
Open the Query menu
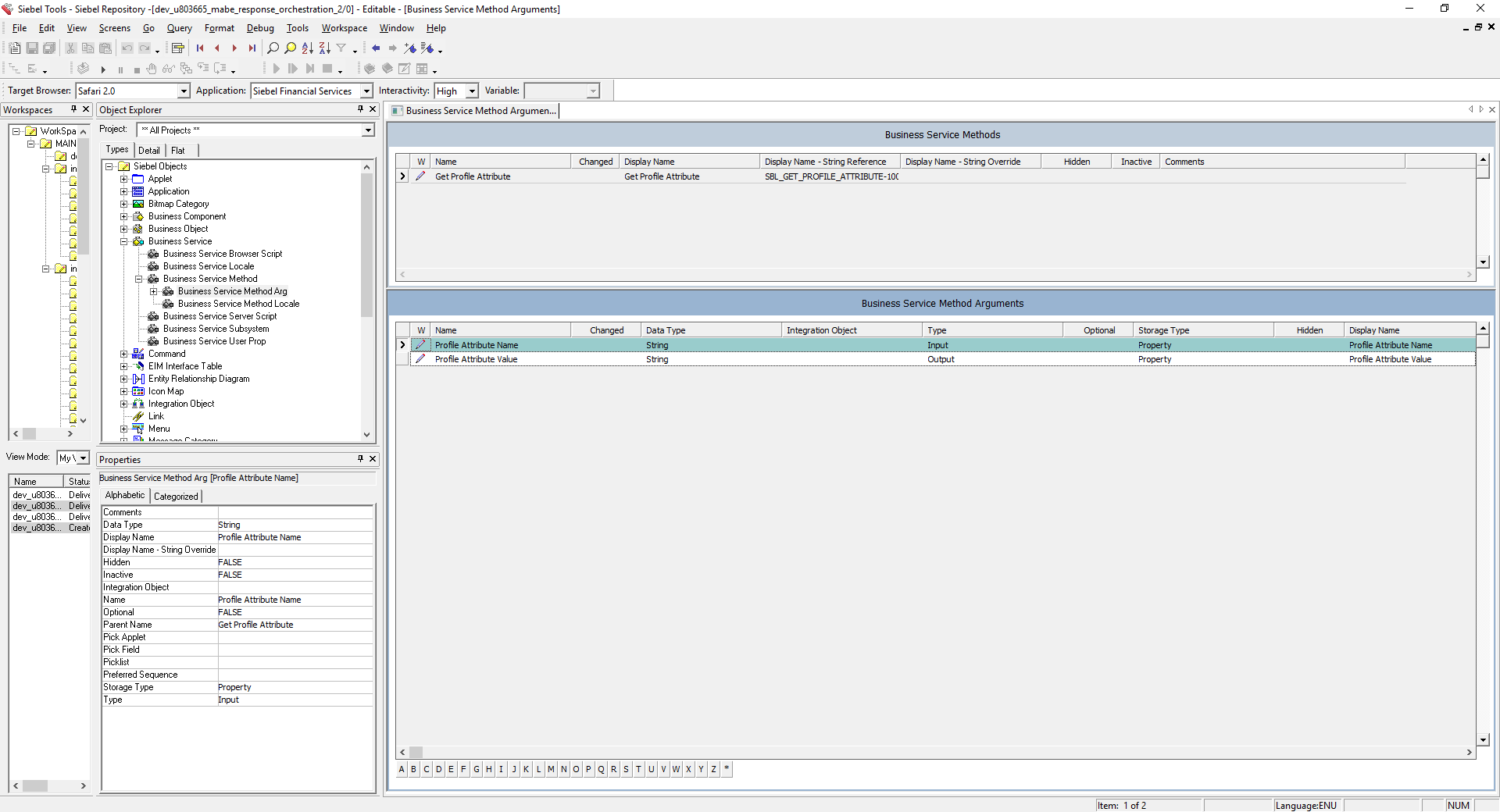click(x=179, y=28)
